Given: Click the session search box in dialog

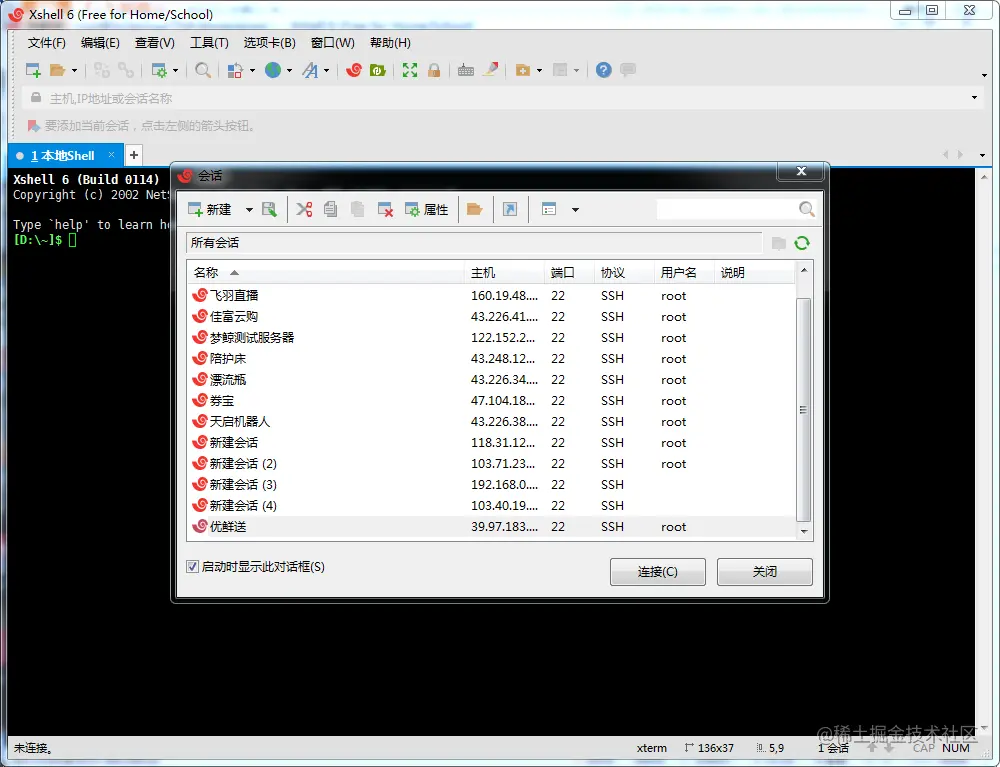Looking at the screenshot, I should point(727,209).
